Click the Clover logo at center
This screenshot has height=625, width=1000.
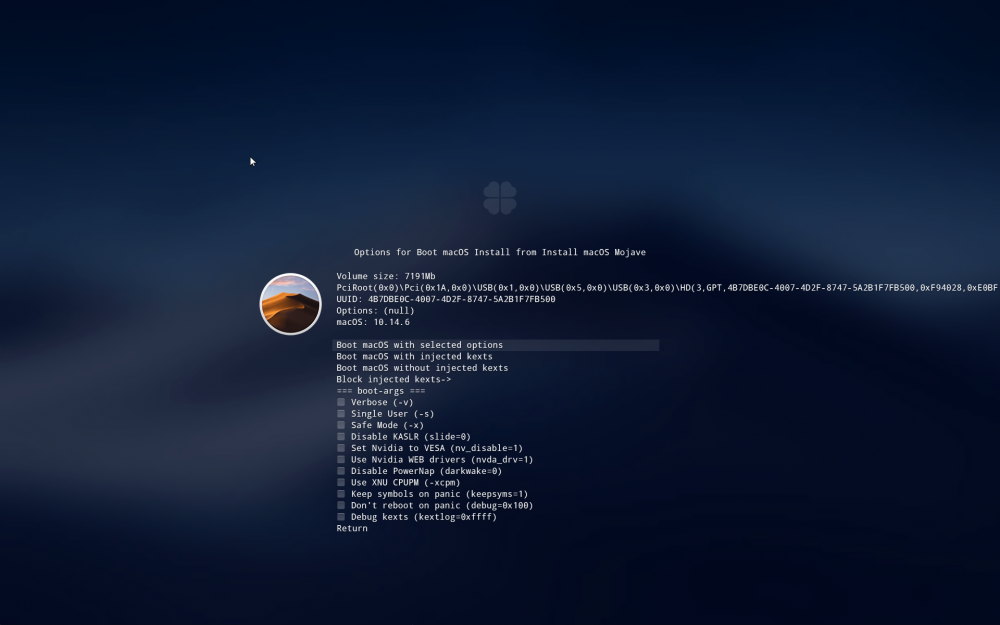click(500, 198)
